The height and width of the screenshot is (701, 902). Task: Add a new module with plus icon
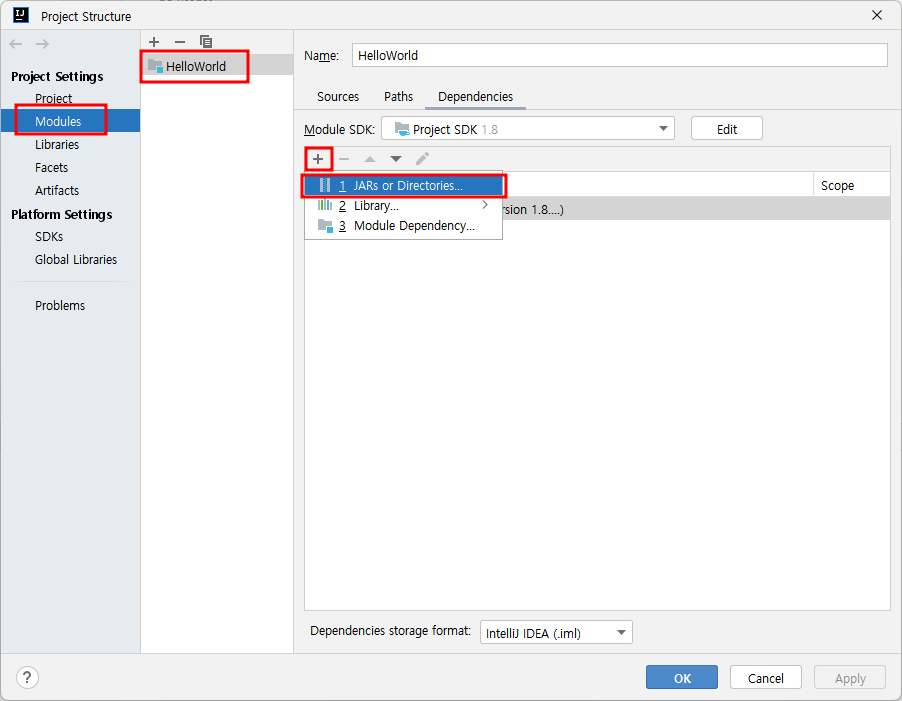[154, 41]
